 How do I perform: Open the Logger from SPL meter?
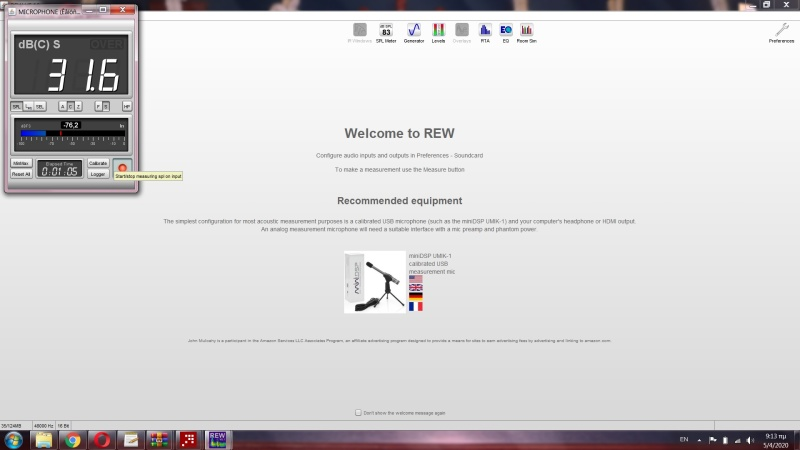tap(98, 173)
